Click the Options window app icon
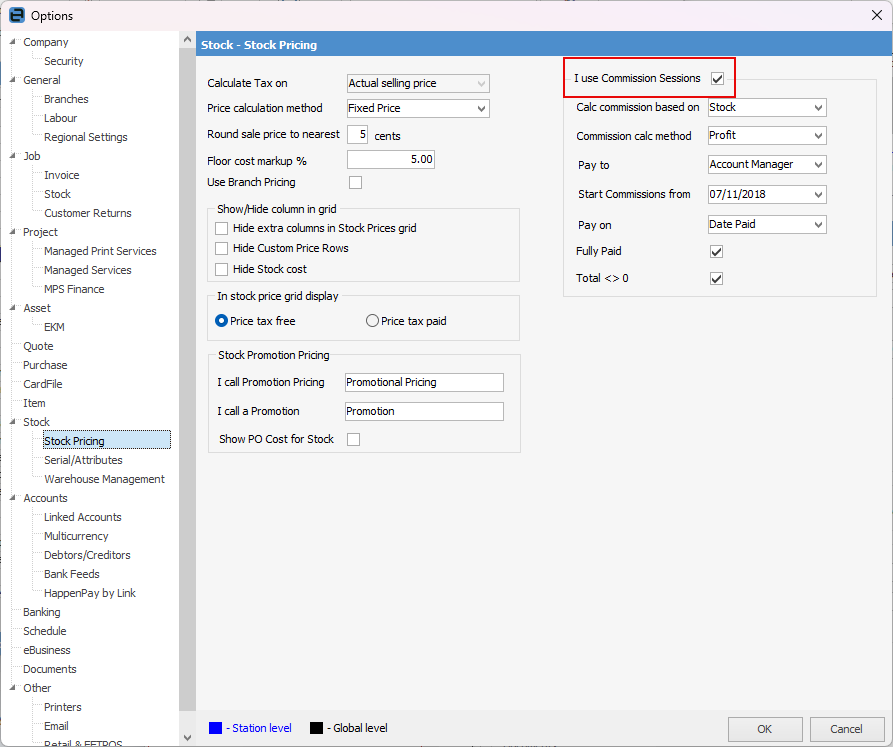Viewport: 893px width, 747px height. click(16, 15)
